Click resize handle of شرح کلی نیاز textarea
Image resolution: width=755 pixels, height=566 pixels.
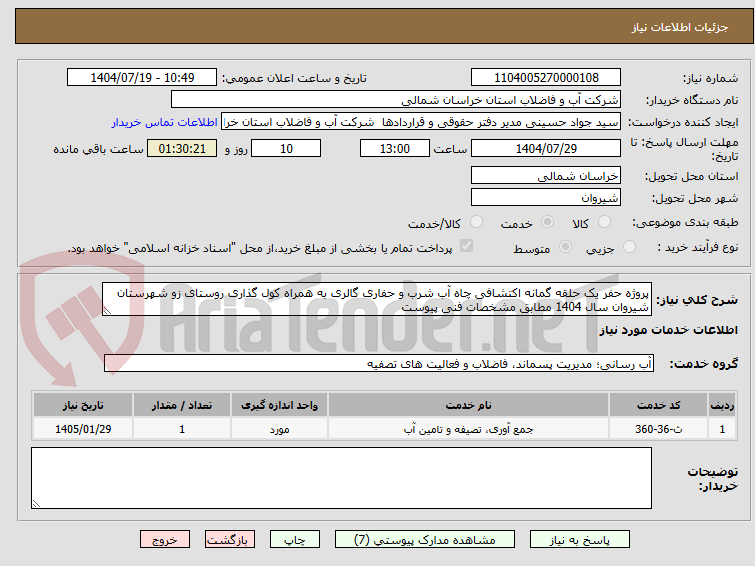(x=107, y=311)
